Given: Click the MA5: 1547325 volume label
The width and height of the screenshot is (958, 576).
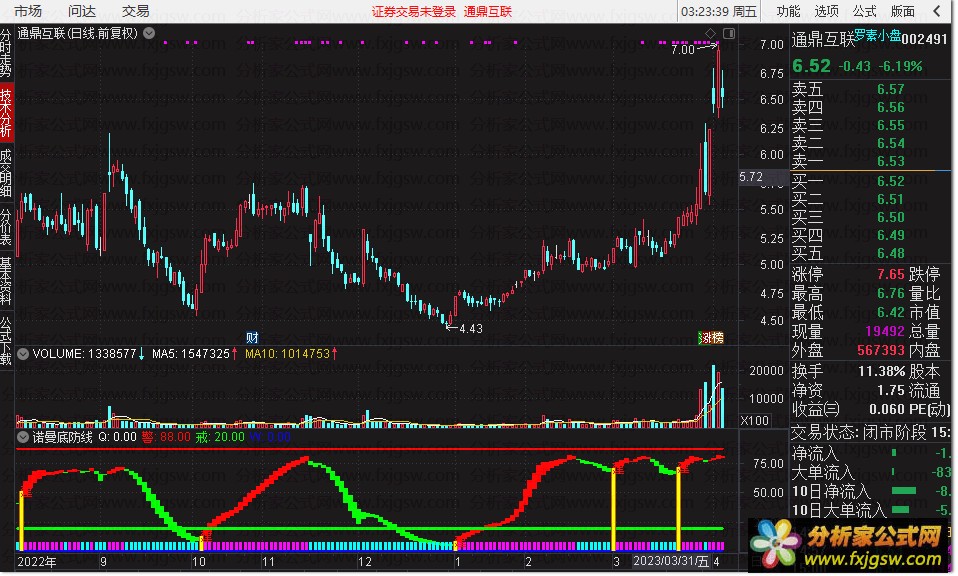Looking at the screenshot, I should click(194, 354).
